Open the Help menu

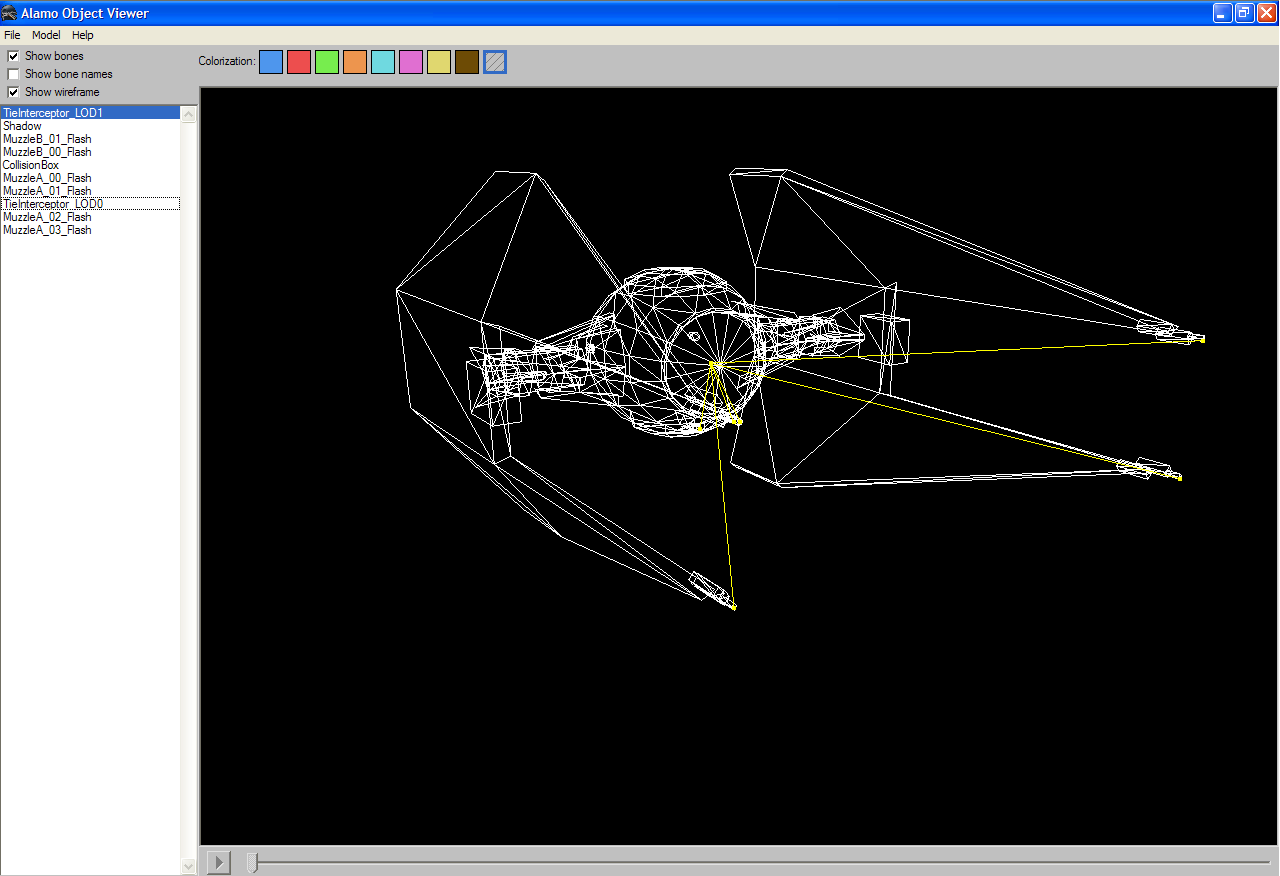(82, 35)
